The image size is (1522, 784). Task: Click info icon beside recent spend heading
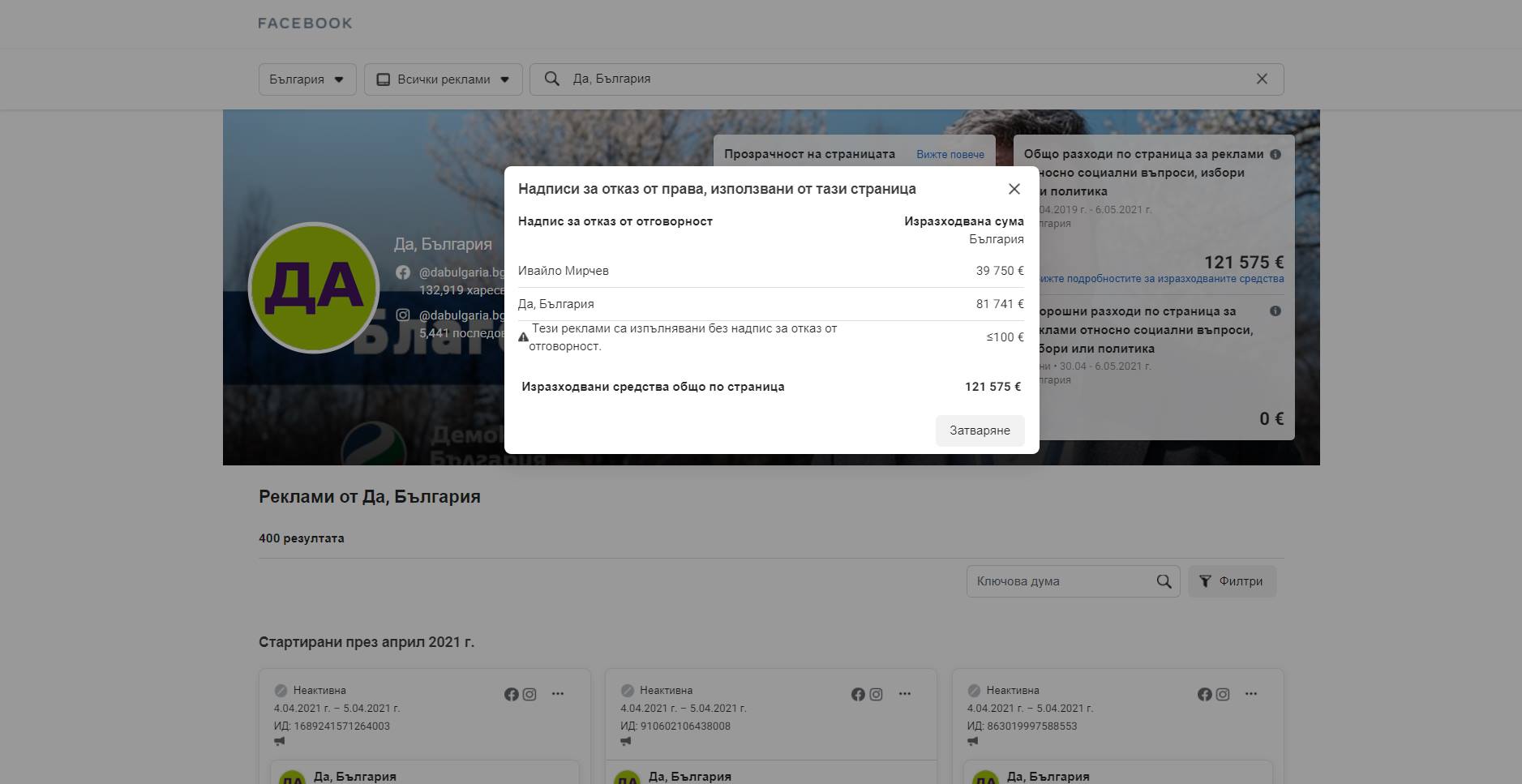pyautogui.click(x=1275, y=311)
